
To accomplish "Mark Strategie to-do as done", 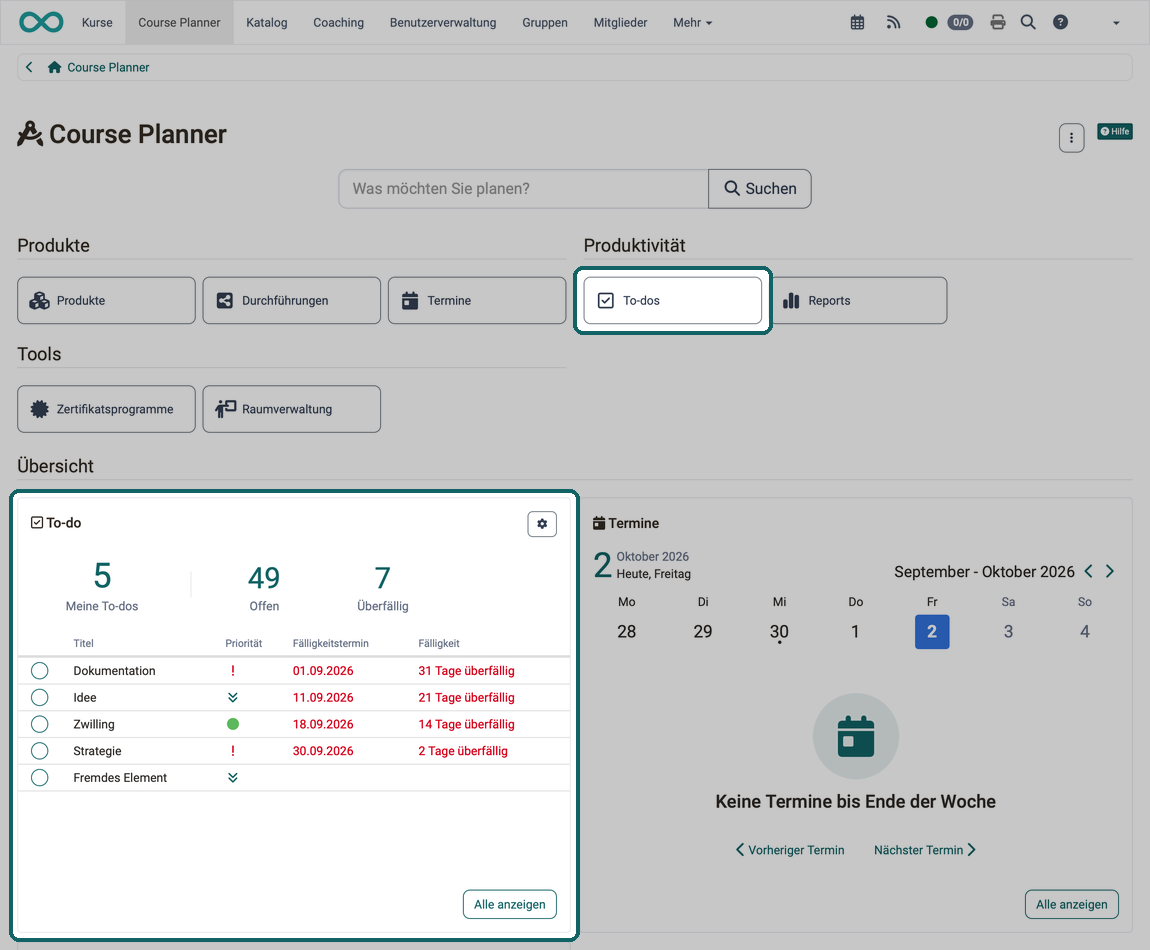I will (40, 750).
